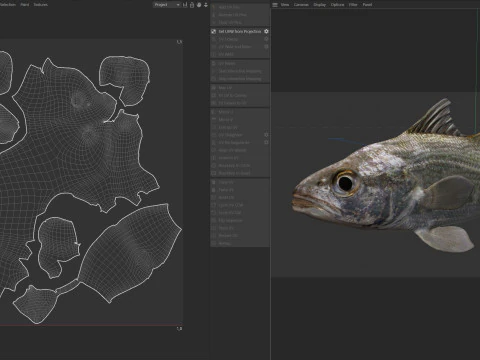The width and height of the screenshot is (480, 360).
Task: Click the round globe icon in UV toolbar
Action: 199,5
